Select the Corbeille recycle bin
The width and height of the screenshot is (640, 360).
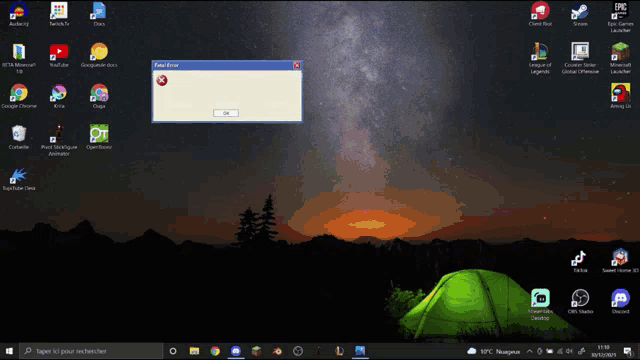point(19,138)
